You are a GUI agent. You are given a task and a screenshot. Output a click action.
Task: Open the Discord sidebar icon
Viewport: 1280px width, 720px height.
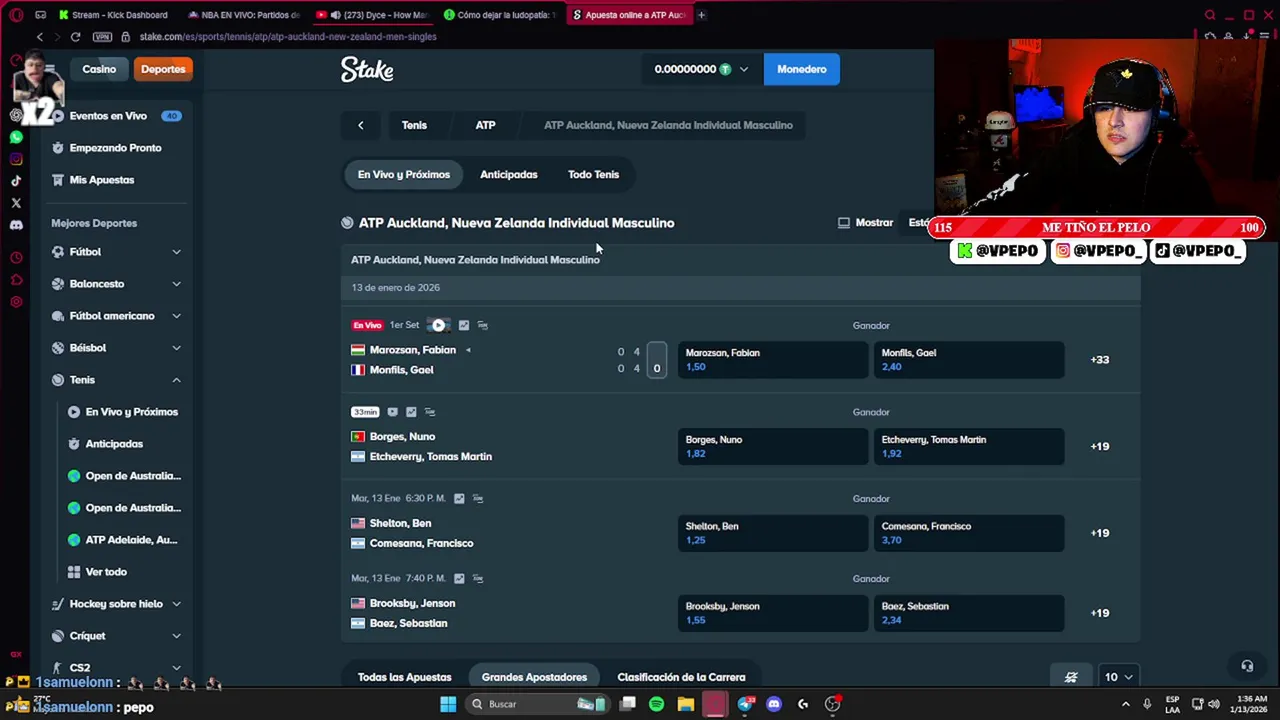coord(16,225)
